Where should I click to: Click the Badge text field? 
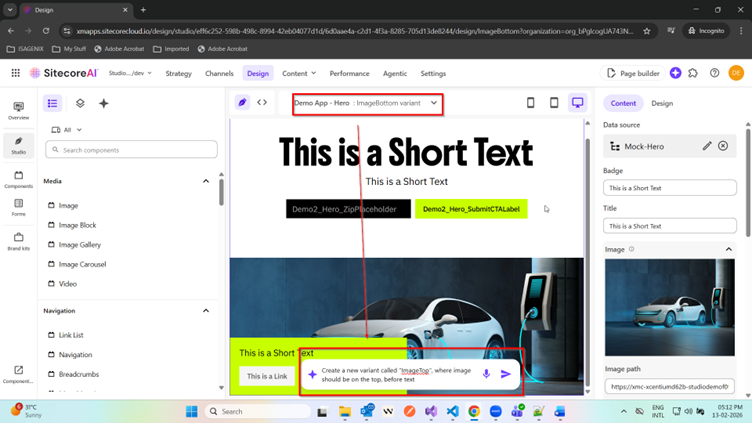(670, 188)
